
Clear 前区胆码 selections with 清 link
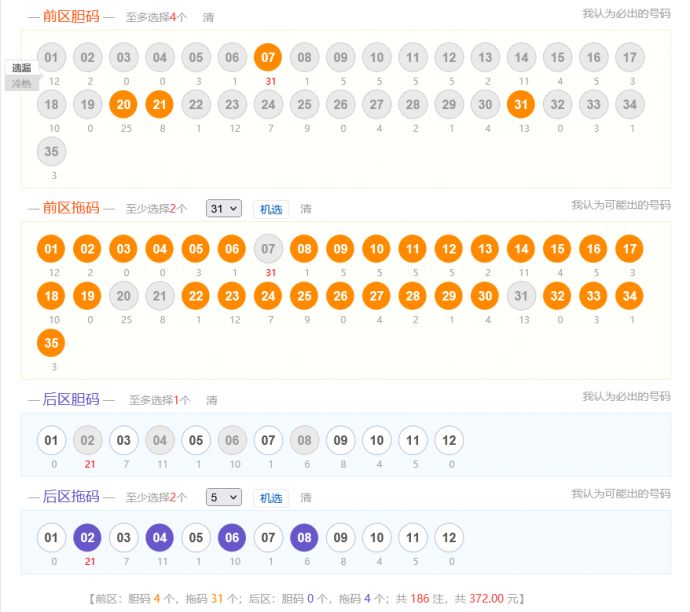tap(208, 17)
